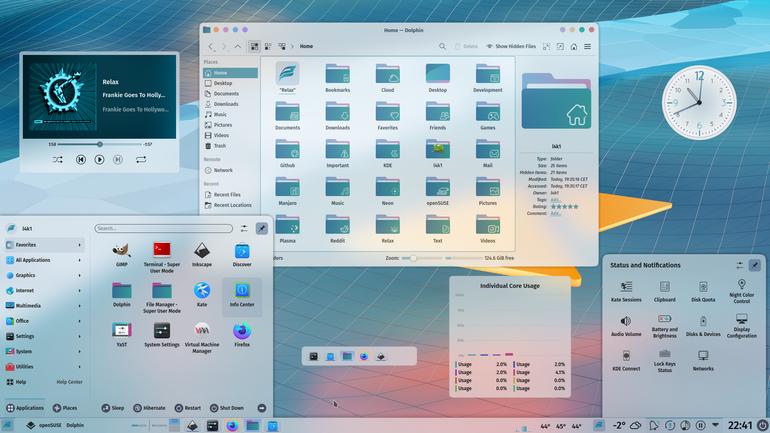Go back in Dolphin navigation
The width and height of the screenshot is (770, 433).
point(211,46)
